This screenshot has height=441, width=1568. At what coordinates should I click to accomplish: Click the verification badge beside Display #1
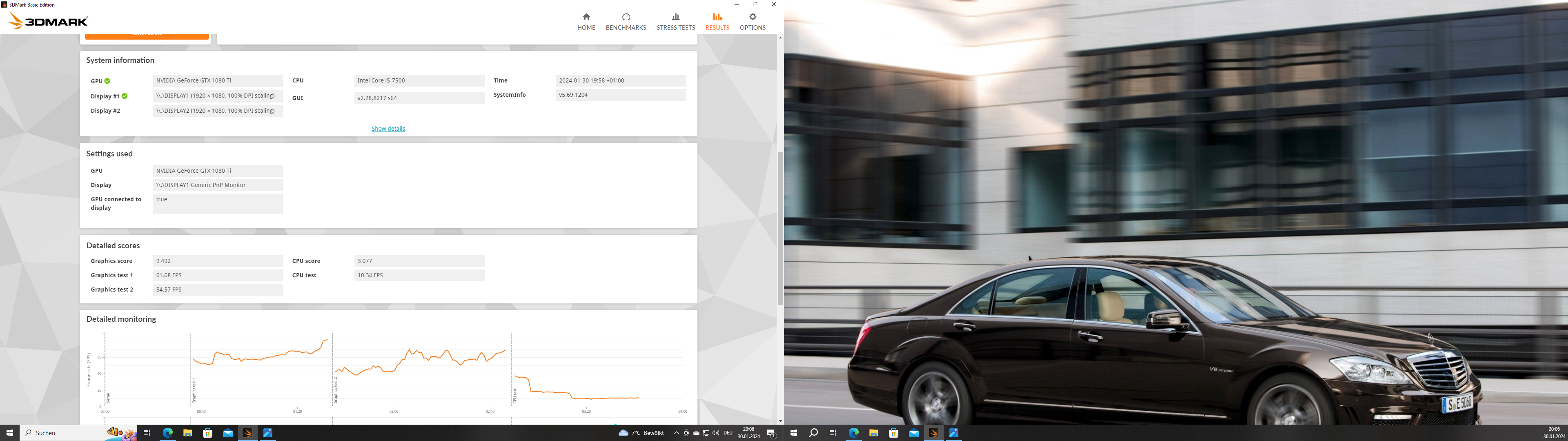tap(125, 96)
